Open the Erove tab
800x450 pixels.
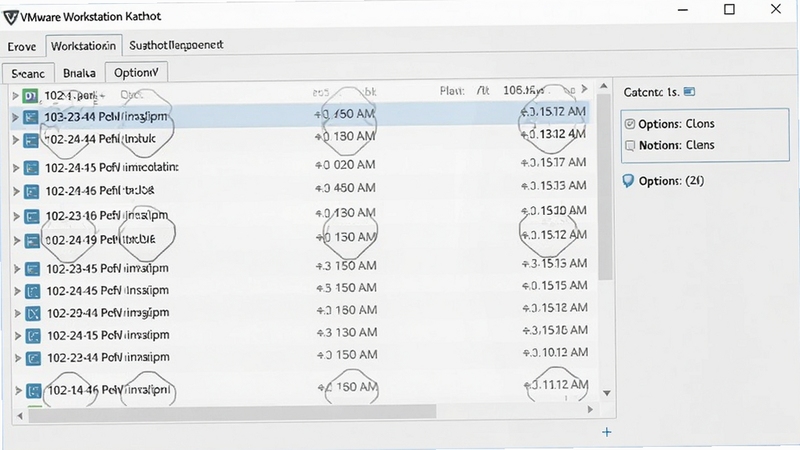click(x=22, y=46)
